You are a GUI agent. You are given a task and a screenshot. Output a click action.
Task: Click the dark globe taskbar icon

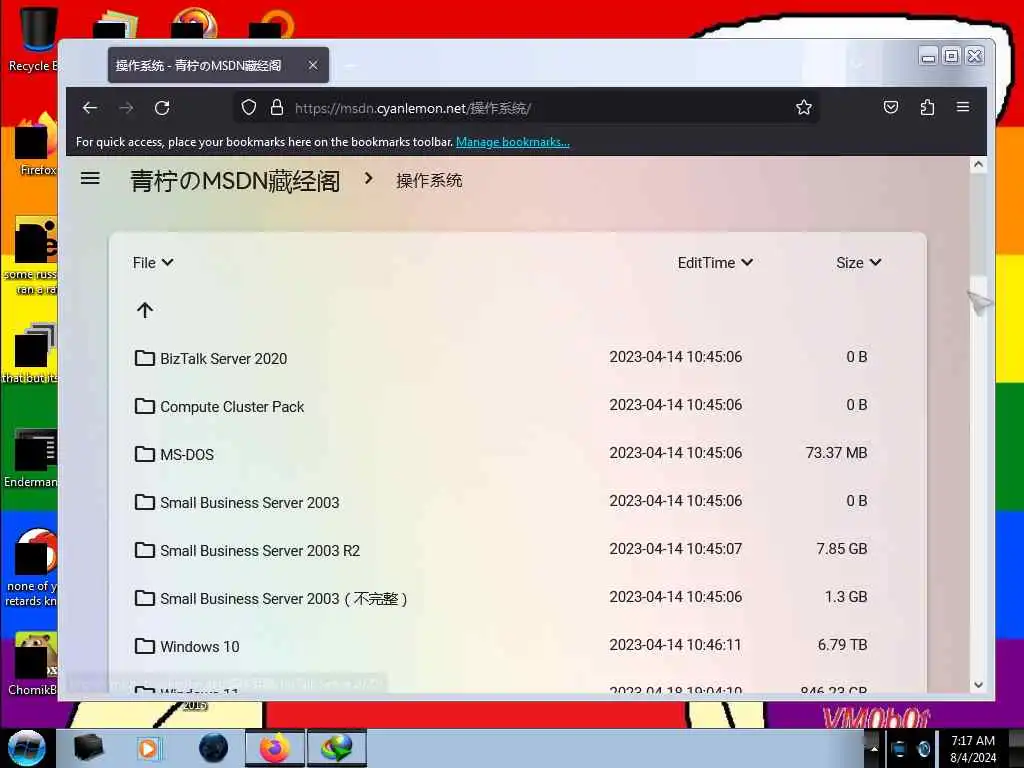coord(214,748)
